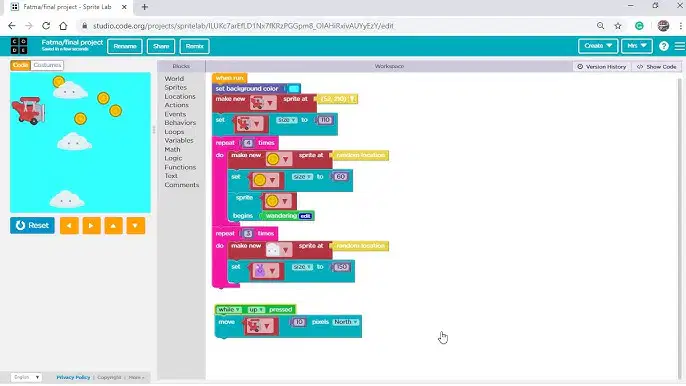This screenshot has width=686, height=386.
Task: Open the Create dropdown
Action: point(598,46)
